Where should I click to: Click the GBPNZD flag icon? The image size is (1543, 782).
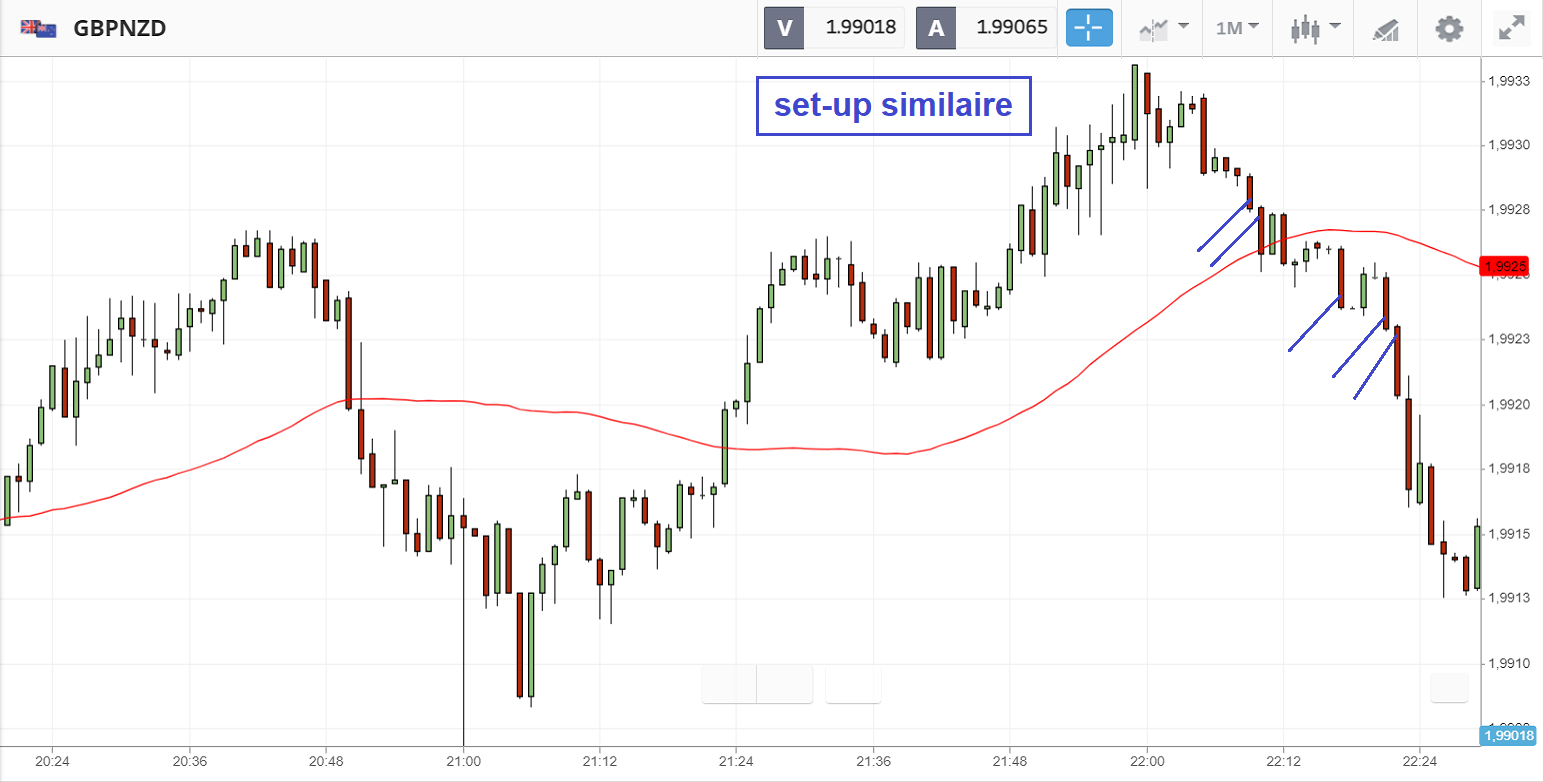[37, 28]
